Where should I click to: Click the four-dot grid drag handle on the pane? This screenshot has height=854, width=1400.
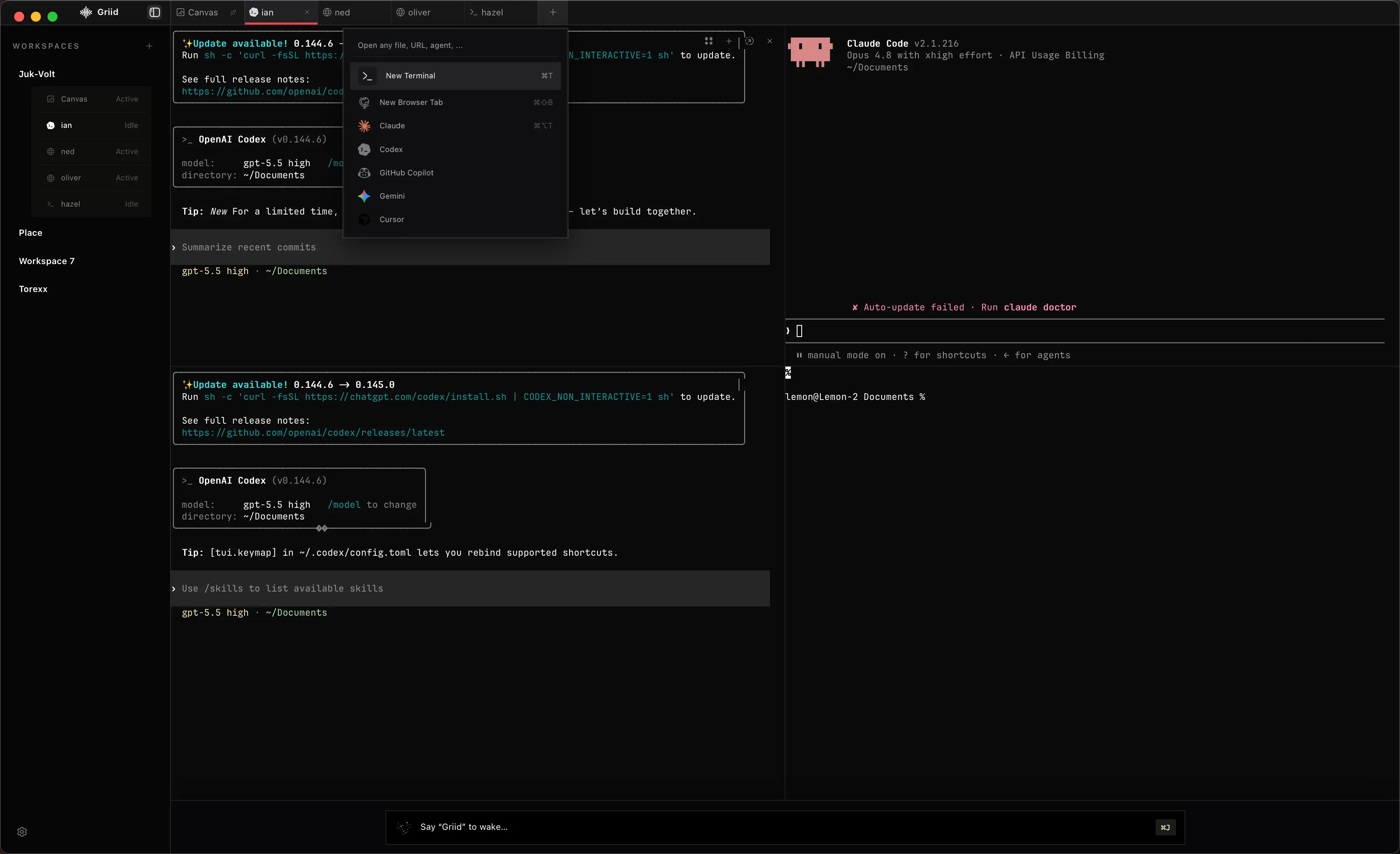coord(708,41)
